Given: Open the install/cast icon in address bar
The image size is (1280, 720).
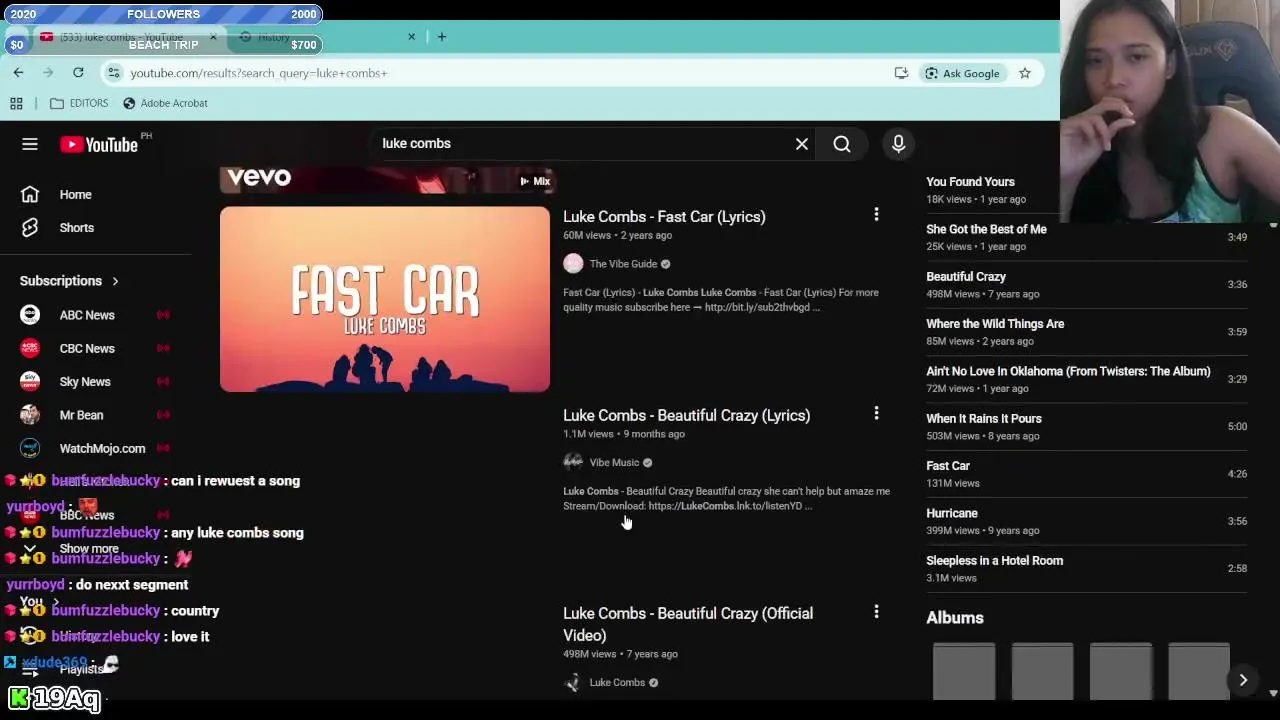Looking at the screenshot, I should [901, 73].
